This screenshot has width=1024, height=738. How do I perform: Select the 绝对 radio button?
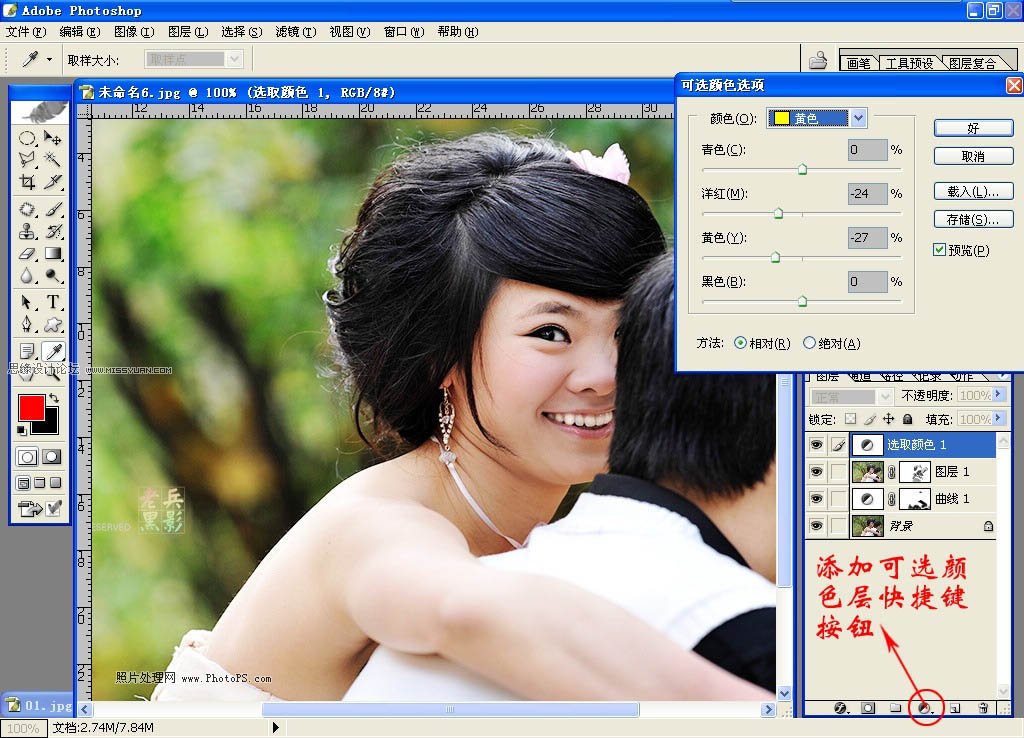pyautogui.click(x=810, y=342)
